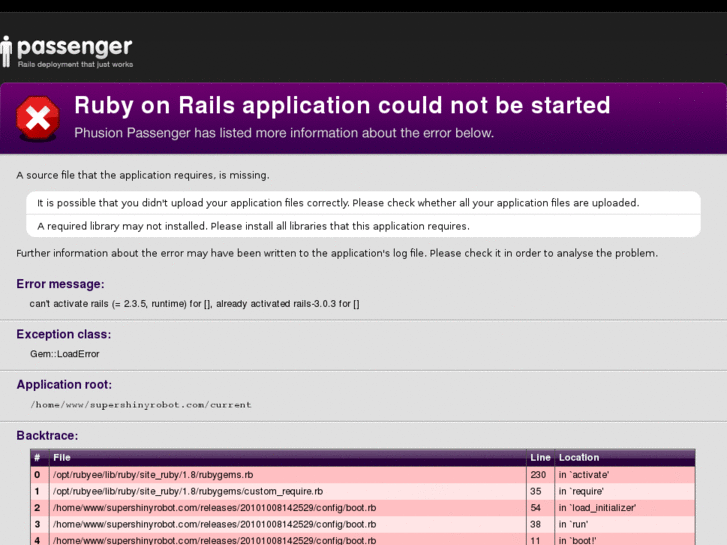This screenshot has height=545, width=727.
Task: Click the supershinyrobot.com current path
Action: click(141, 405)
